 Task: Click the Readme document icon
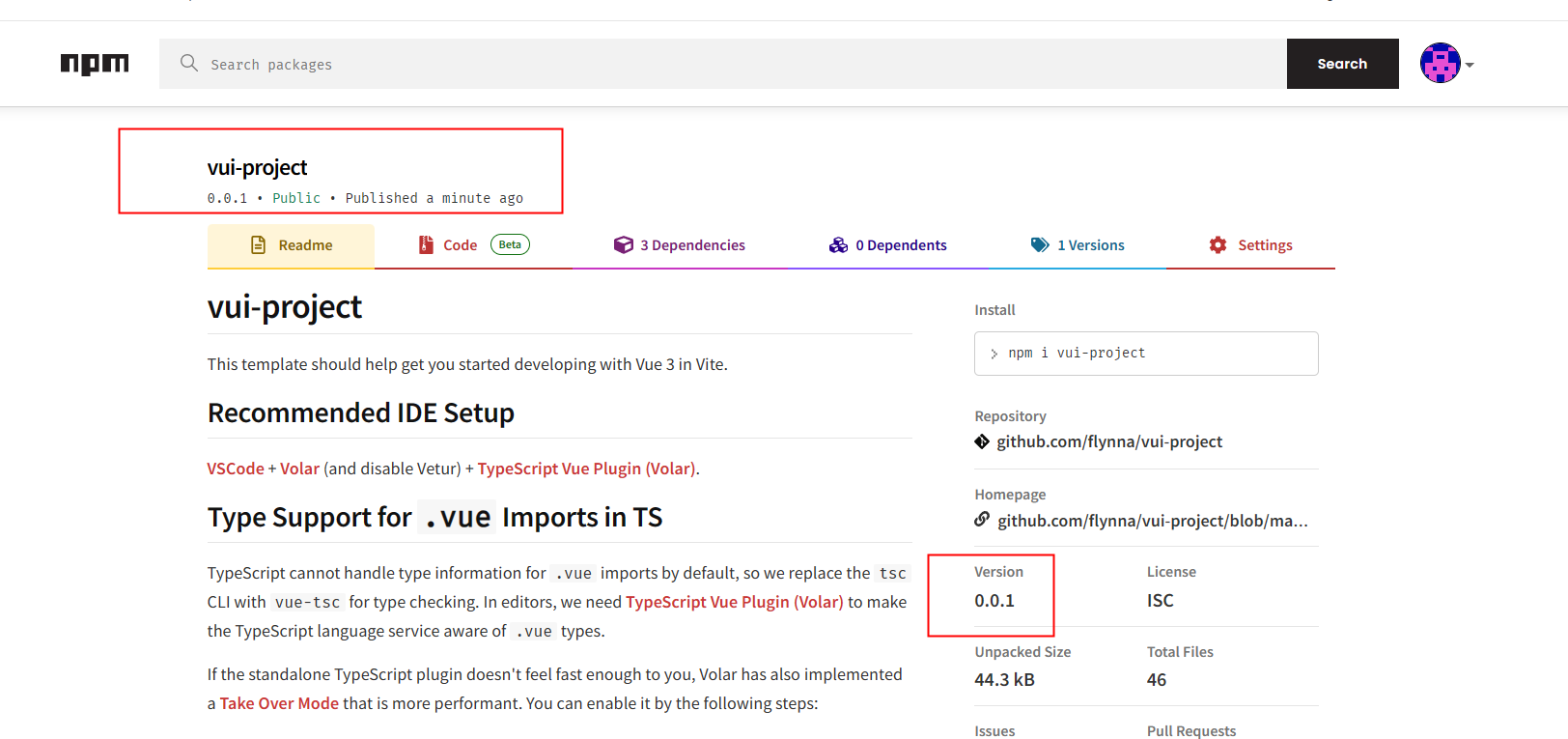tap(258, 245)
